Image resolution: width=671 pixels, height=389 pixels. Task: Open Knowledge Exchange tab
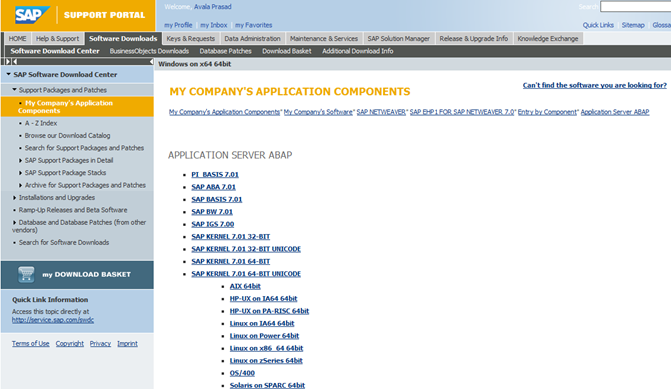[x=548, y=39]
